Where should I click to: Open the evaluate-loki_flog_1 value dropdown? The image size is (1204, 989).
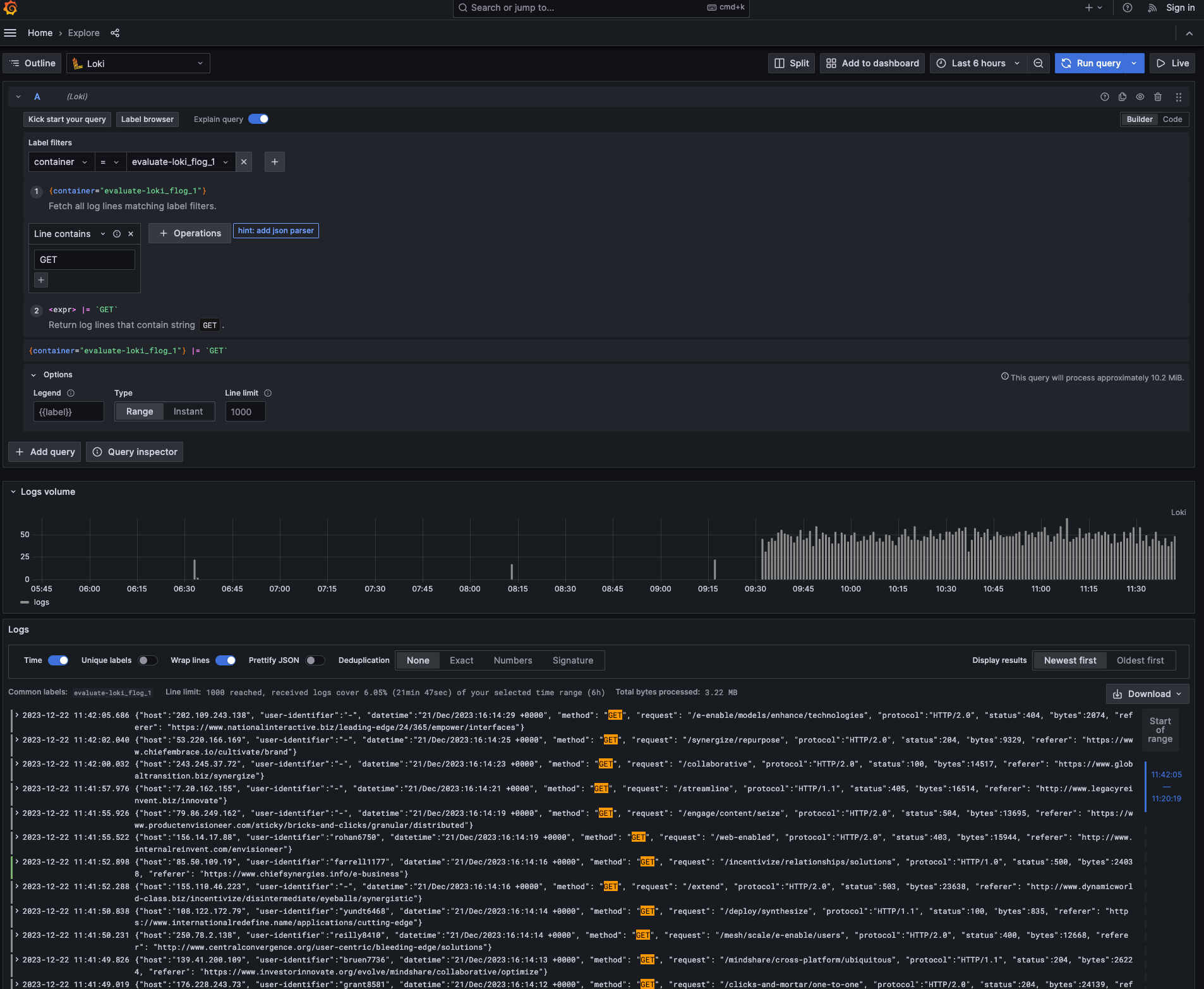181,162
